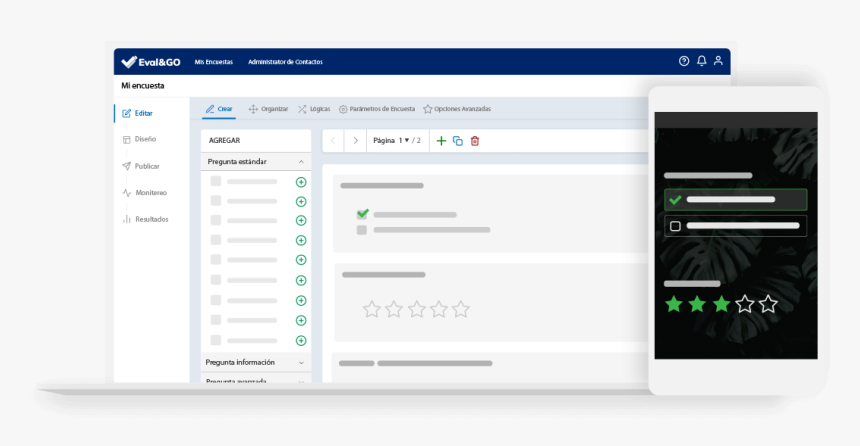The height and width of the screenshot is (446, 860).
Task: Add the eighth standard question type
Action: point(301,320)
